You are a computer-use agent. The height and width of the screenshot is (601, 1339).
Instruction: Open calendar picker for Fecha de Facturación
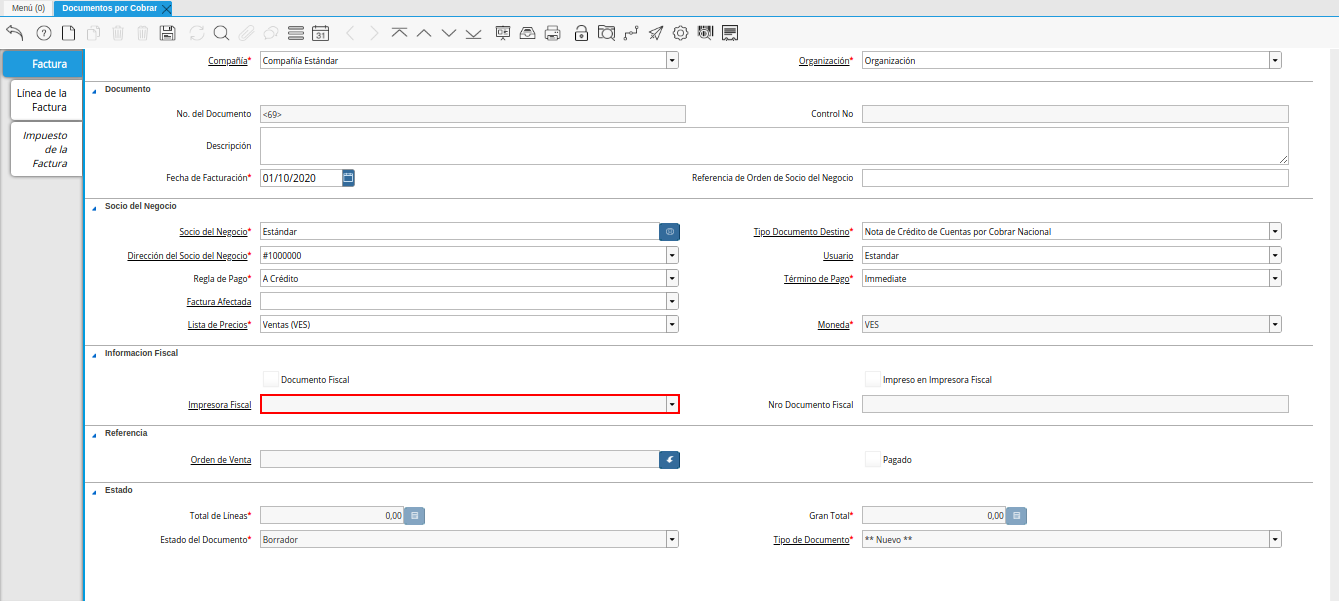pos(348,178)
